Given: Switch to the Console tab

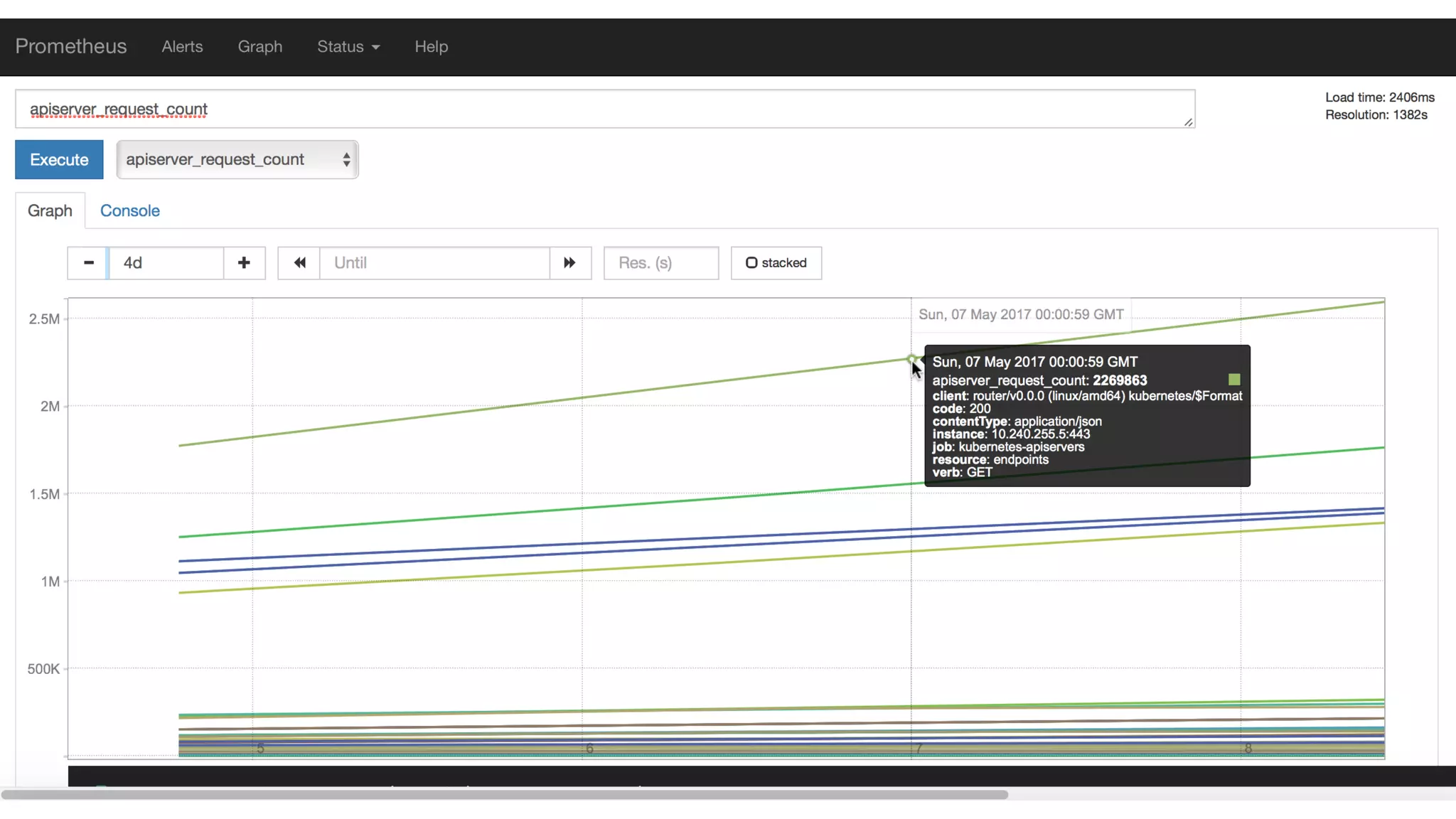Looking at the screenshot, I should click(129, 211).
